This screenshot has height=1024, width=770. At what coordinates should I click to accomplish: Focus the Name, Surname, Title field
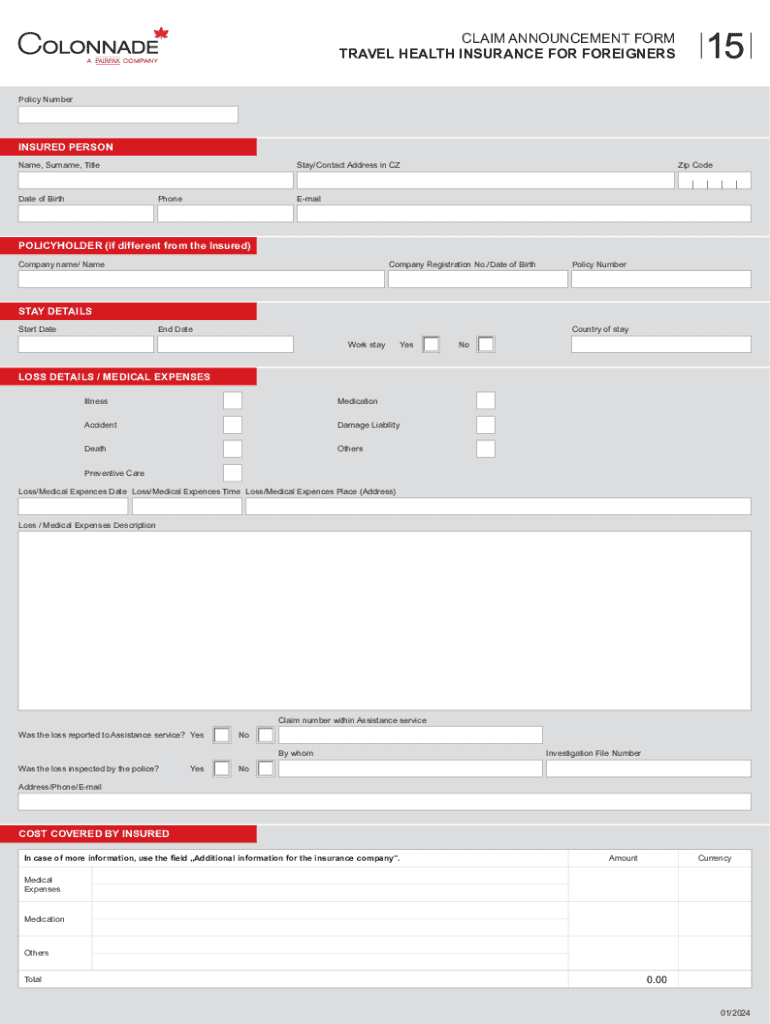click(x=155, y=180)
